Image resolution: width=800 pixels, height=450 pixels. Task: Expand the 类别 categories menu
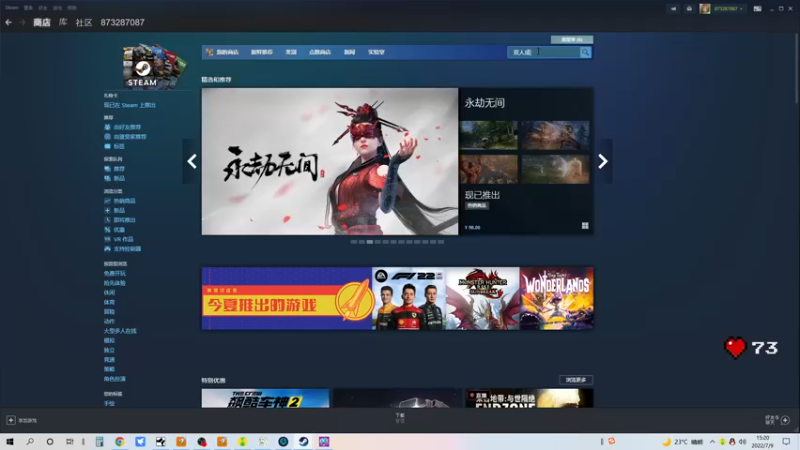click(291, 52)
